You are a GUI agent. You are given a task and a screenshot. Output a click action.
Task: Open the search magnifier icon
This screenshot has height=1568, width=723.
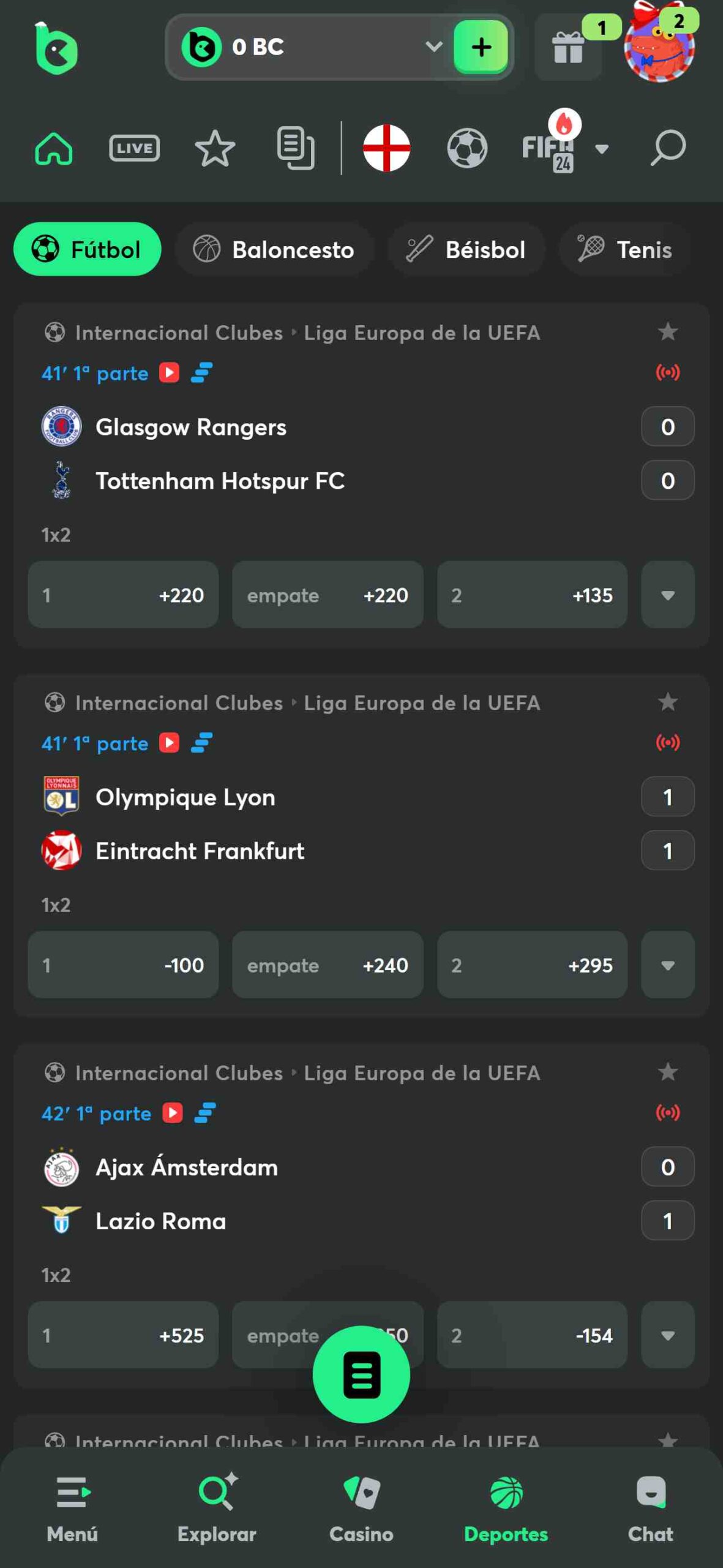667,148
